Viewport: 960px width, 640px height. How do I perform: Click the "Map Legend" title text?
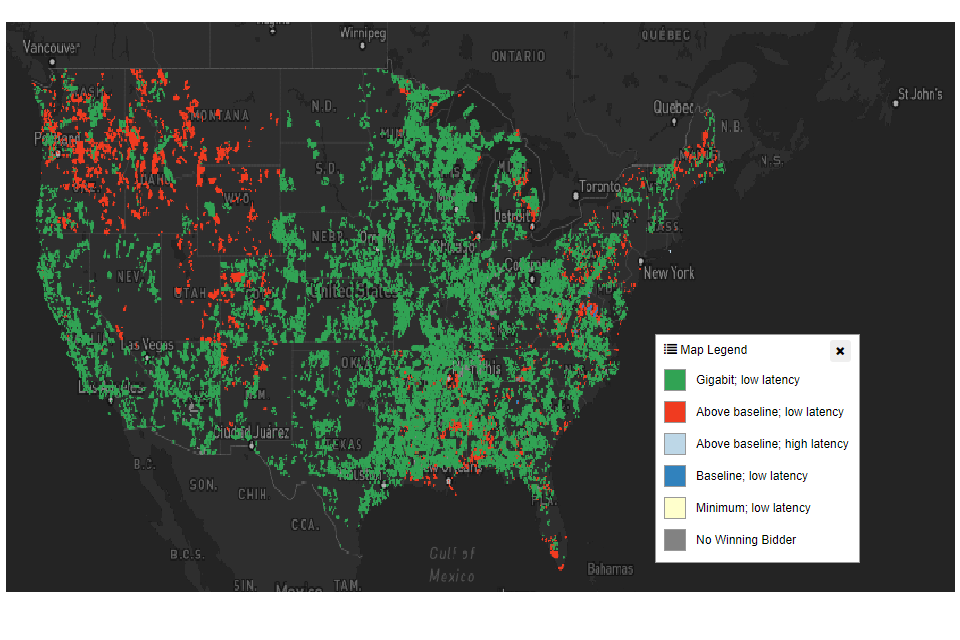coord(713,350)
